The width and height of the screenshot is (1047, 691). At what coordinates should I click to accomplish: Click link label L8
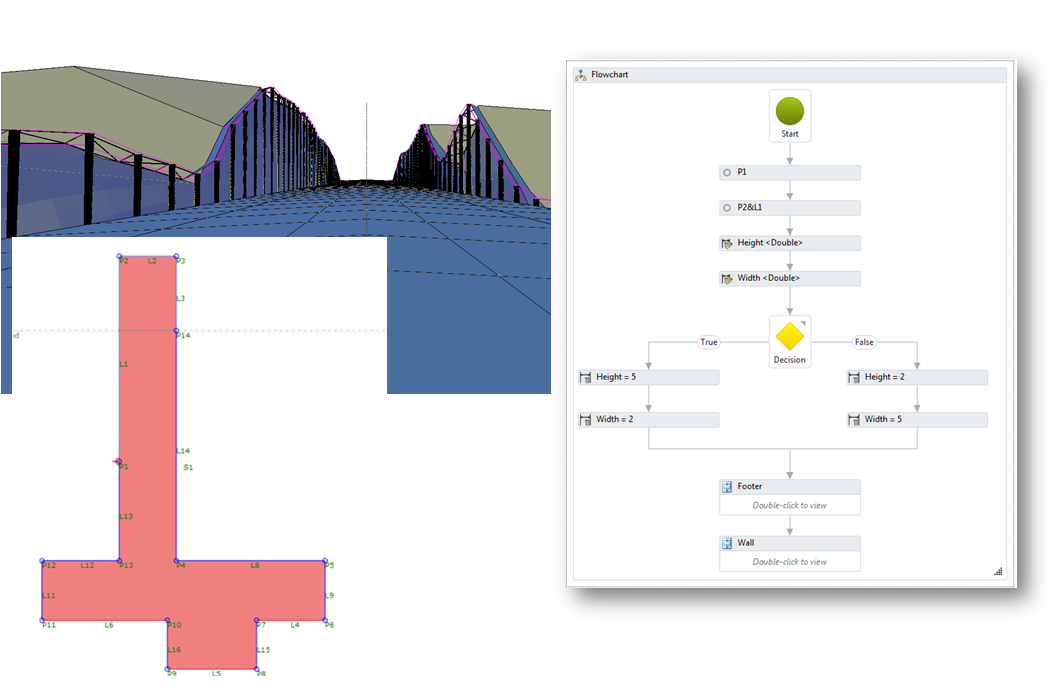[x=255, y=565]
